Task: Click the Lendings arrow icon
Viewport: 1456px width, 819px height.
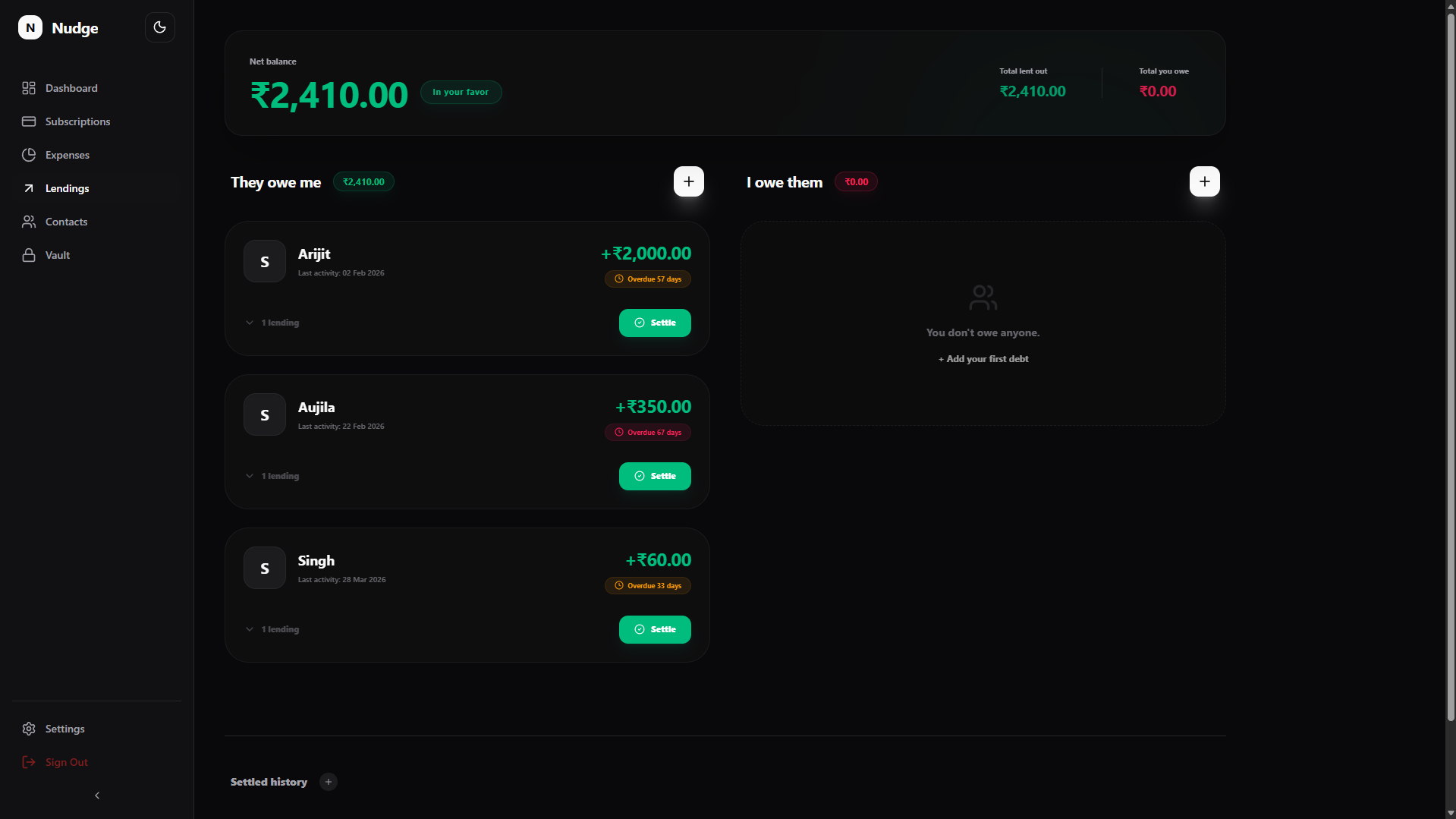Action: click(29, 187)
